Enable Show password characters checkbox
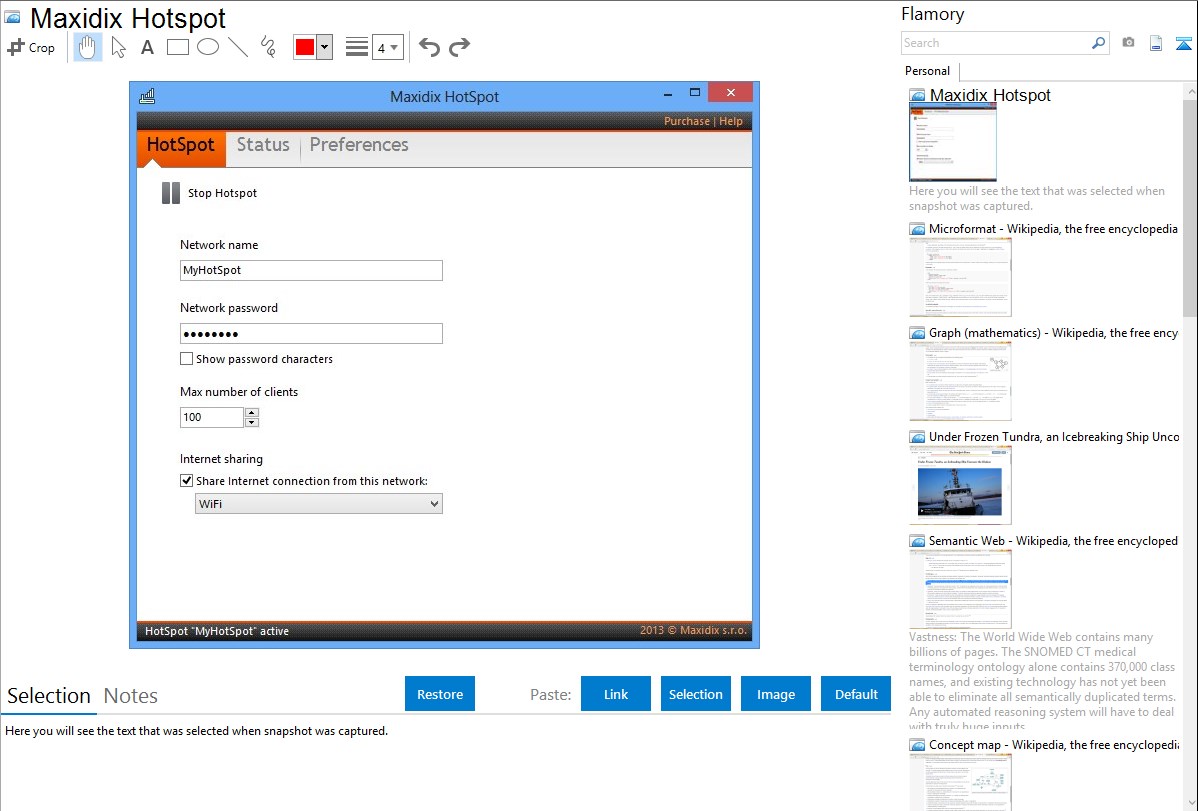Viewport: 1198px width, 811px height. point(186,358)
